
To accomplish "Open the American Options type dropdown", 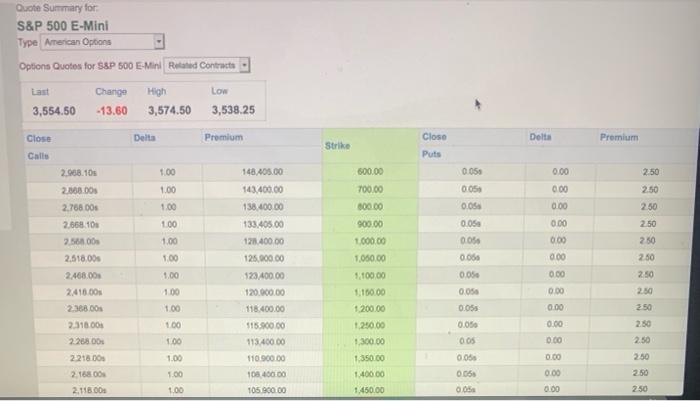I will coord(103,42).
